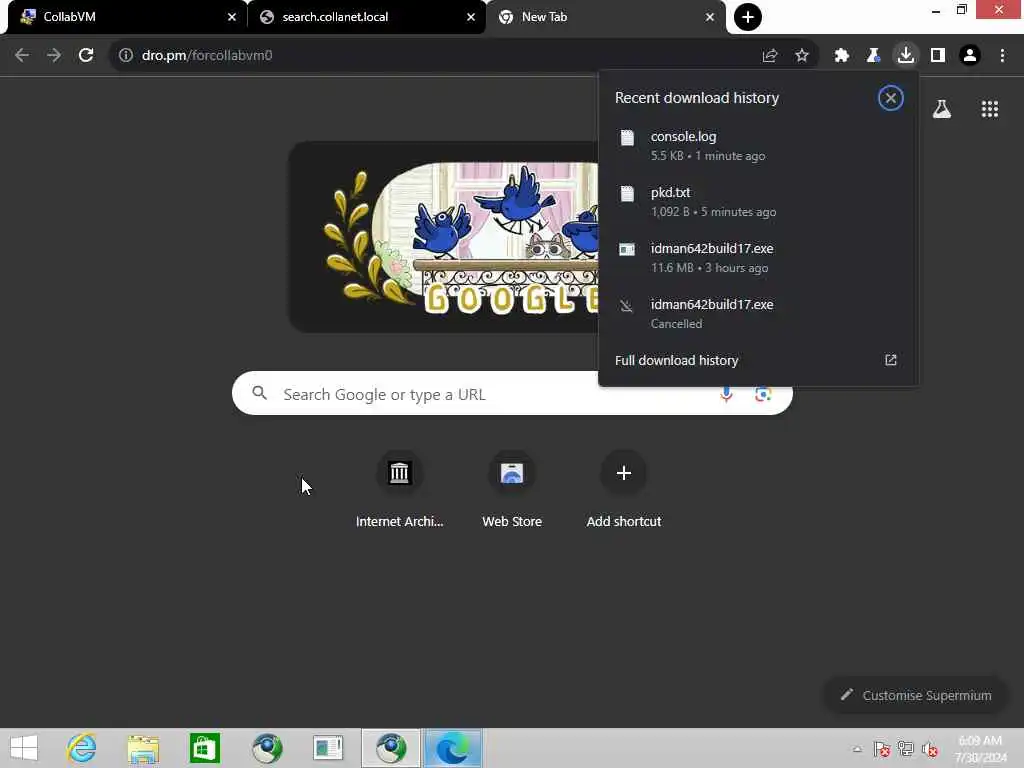Open the Windows Start button
This screenshot has width=1024, height=768.
click(x=24, y=748)
